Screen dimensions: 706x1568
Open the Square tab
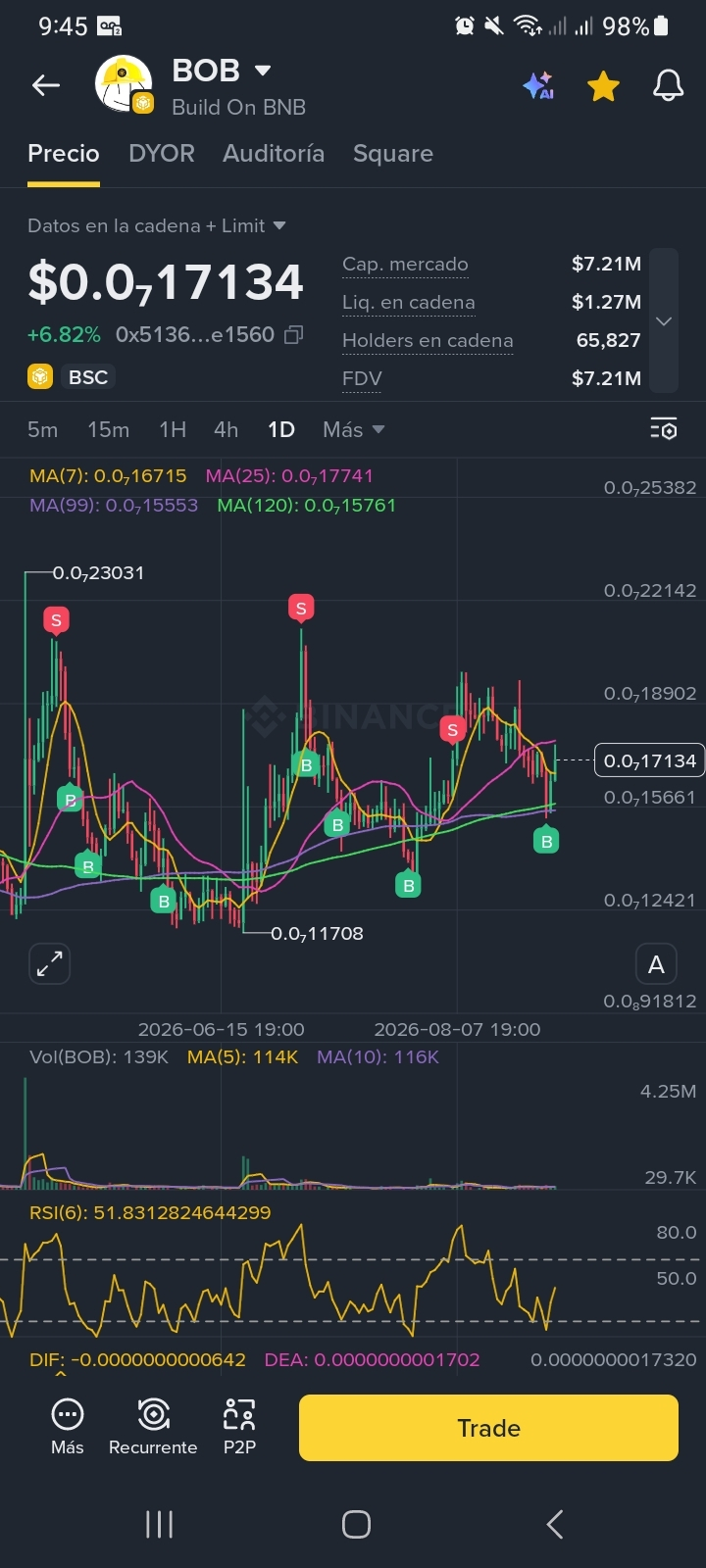click(393, 154)
